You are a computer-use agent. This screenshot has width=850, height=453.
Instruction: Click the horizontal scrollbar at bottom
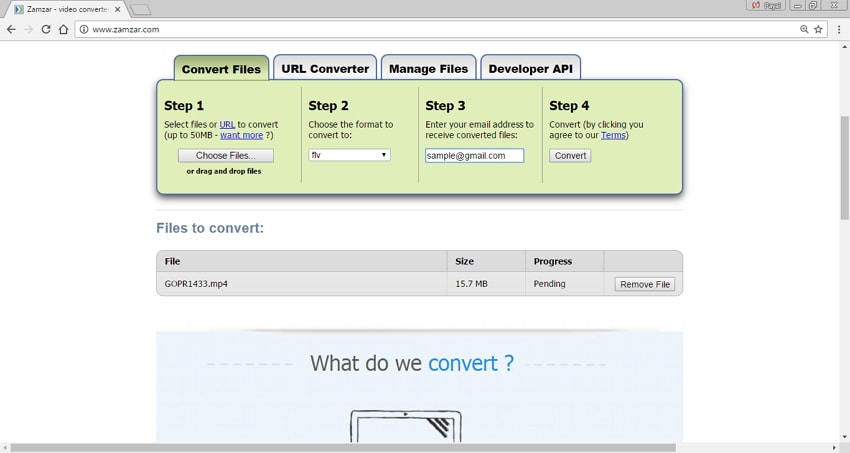click(343, 448)
